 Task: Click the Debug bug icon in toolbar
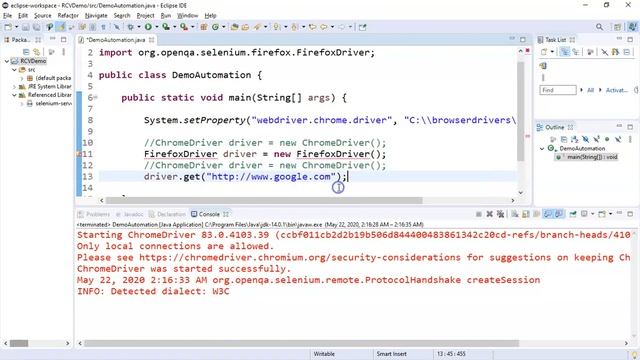(x=131, y=27)
